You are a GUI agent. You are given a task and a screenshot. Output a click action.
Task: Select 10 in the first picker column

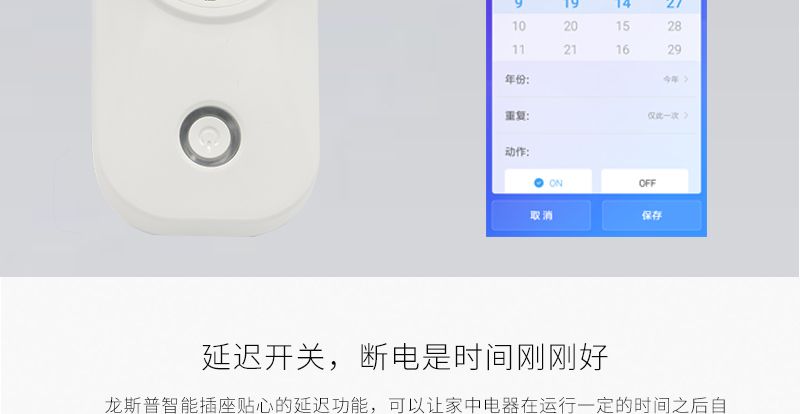click(x=518, y=26)
